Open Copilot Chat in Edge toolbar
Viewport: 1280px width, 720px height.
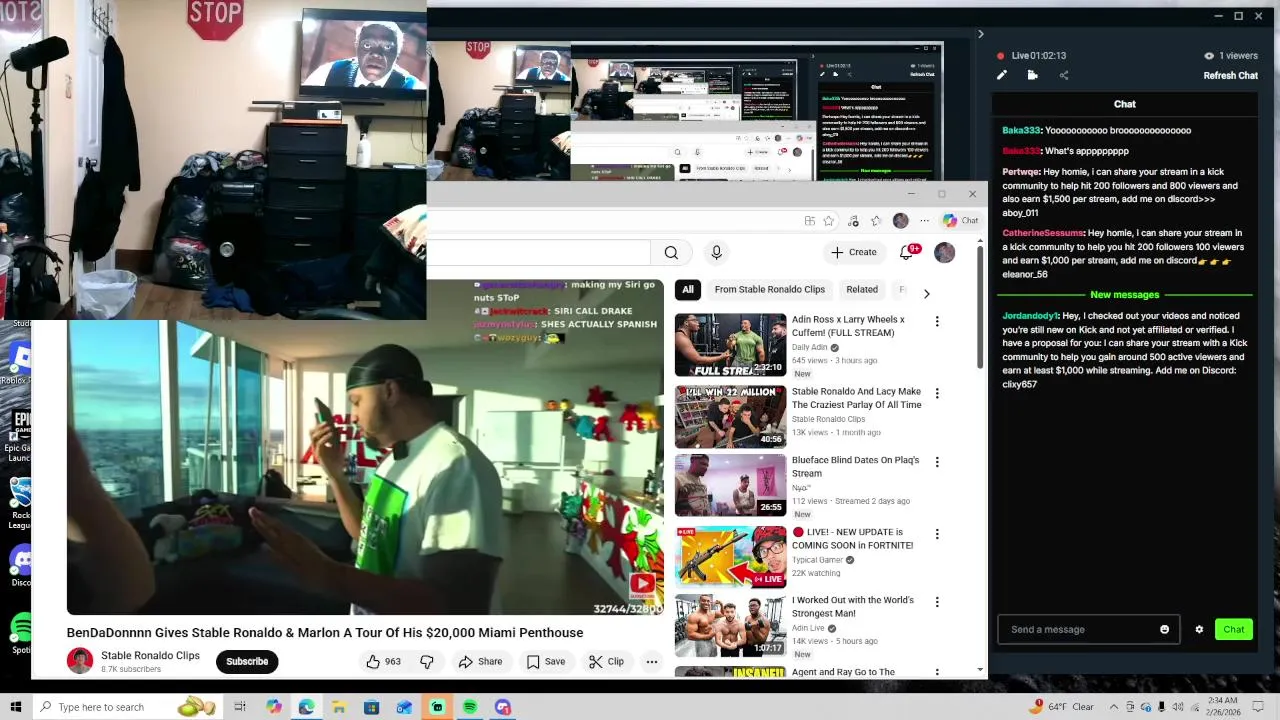[960, 220]
